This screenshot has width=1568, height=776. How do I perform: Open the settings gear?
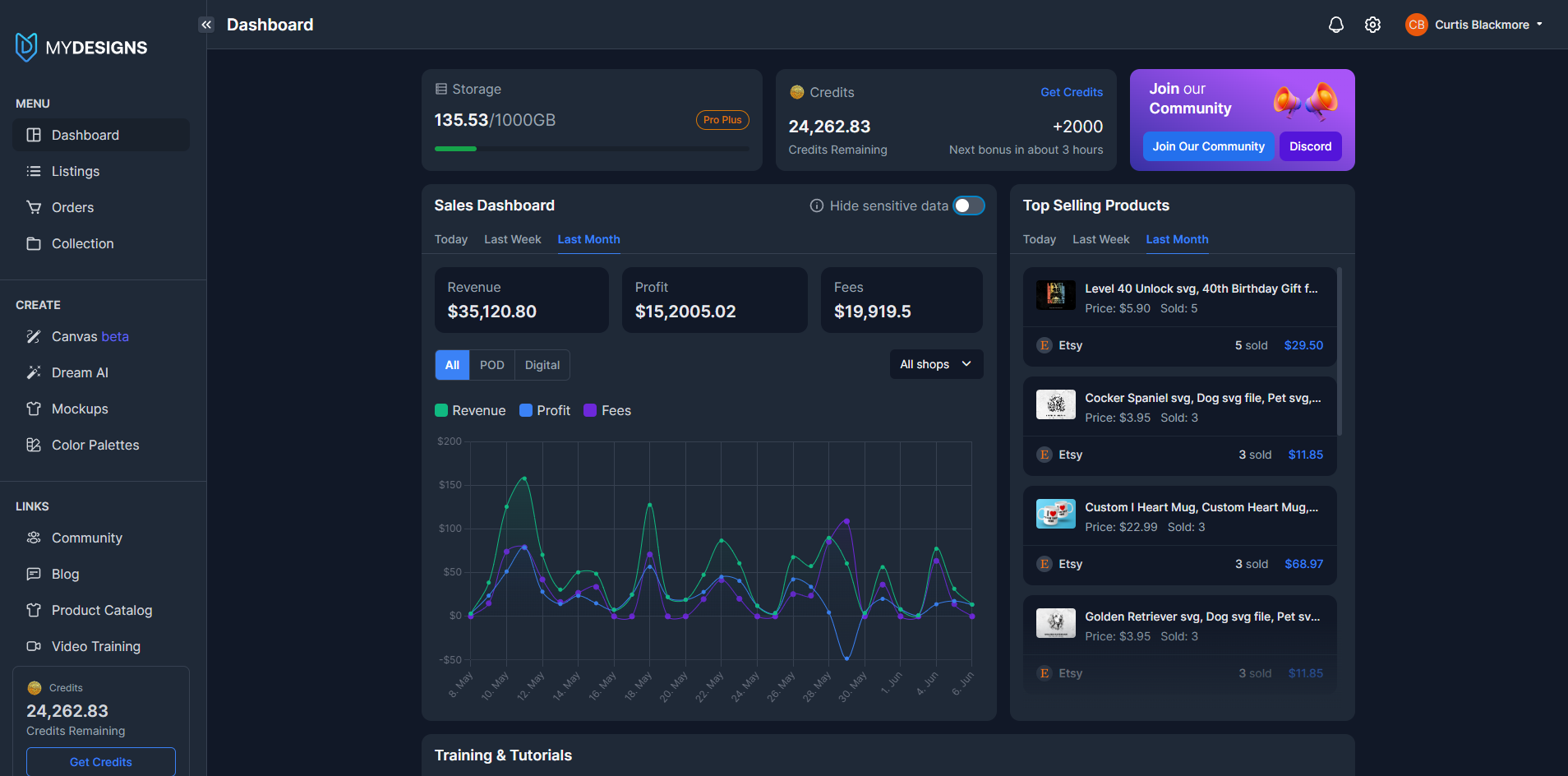[x=1372, y=25]
